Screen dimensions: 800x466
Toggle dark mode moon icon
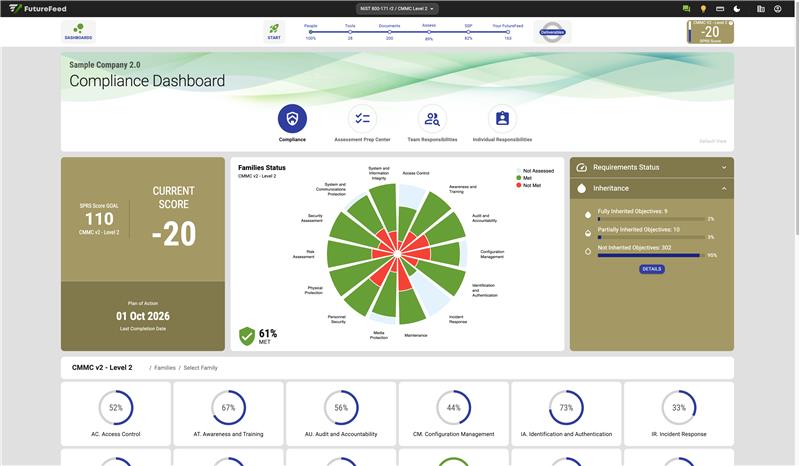point(737,9)
